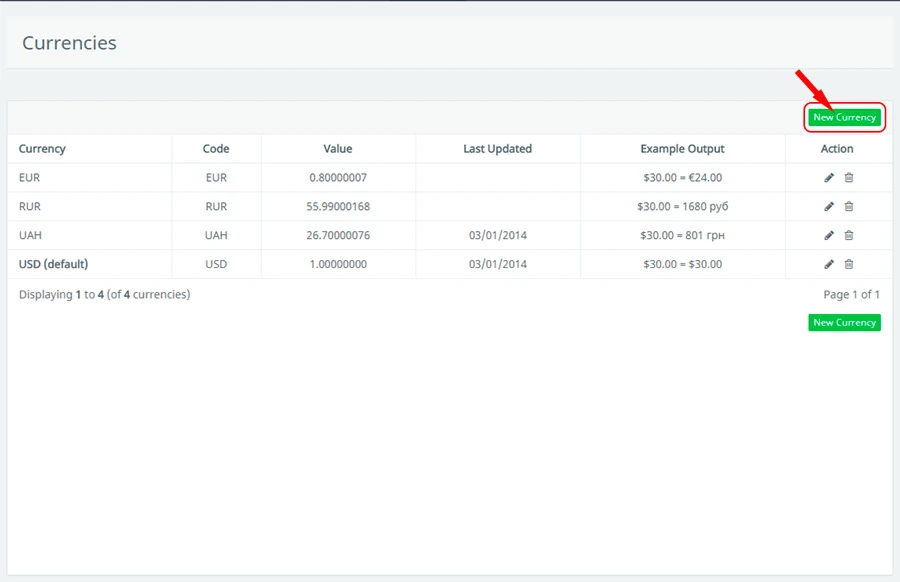The width and height of the screenshot is (900, 582).
Task: Click the UAH last updated date
Action: (x=497, y=236)
